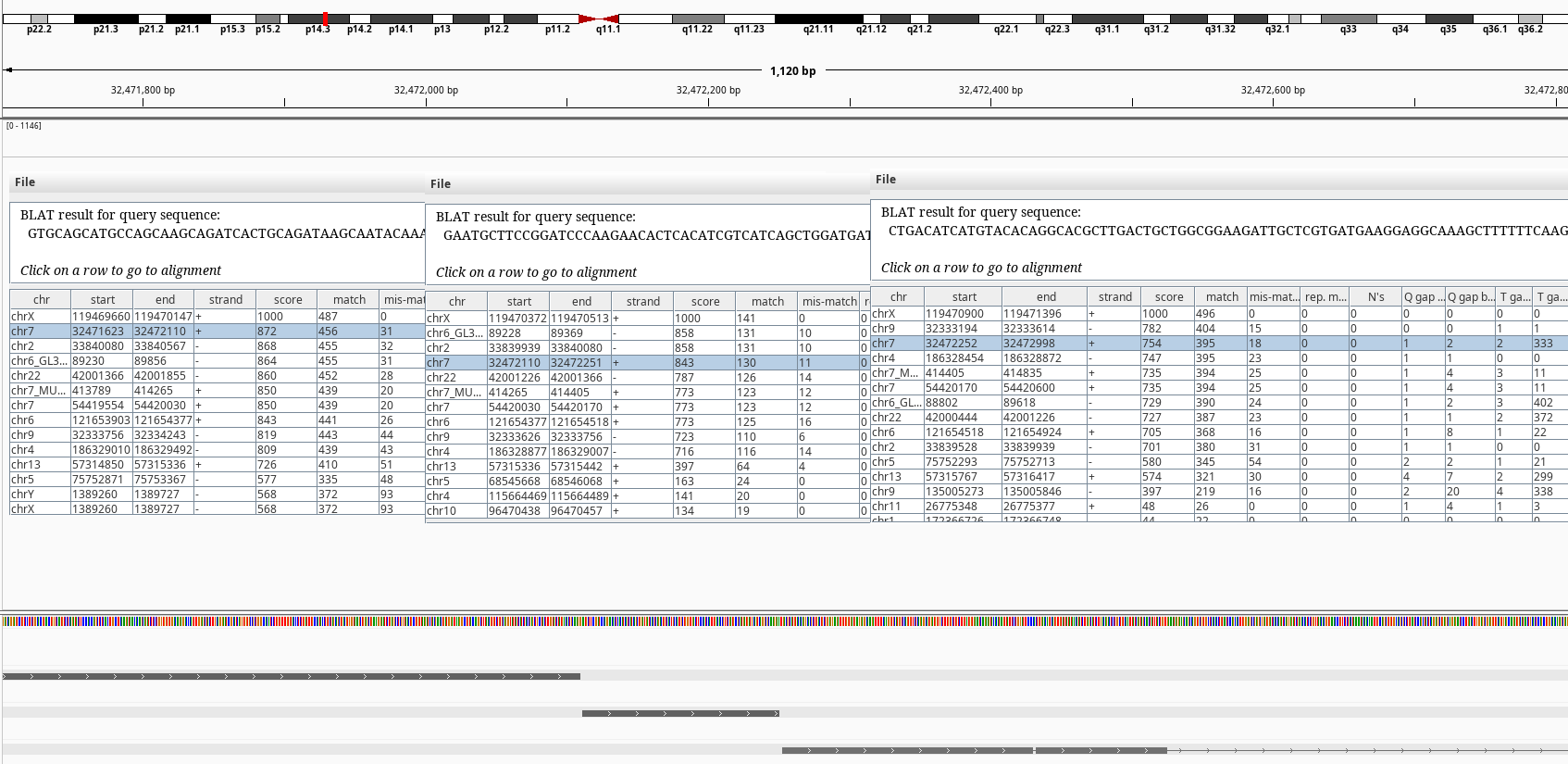Click the red position marker on ideogram p14.3

click(325, 19)
